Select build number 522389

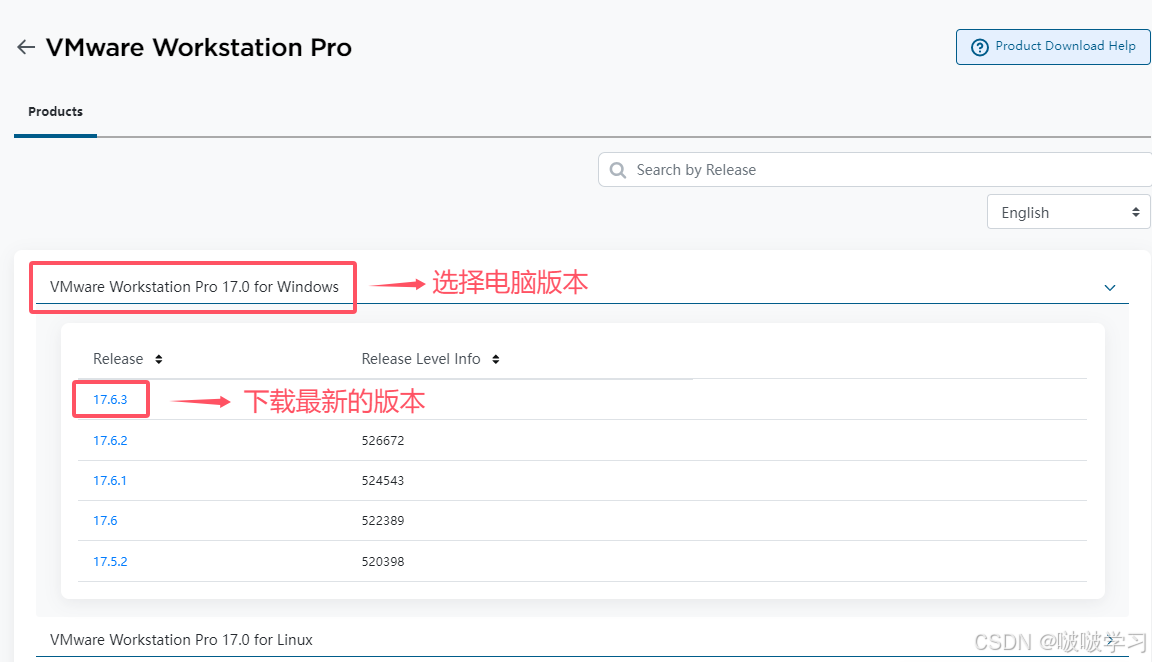click(383, 521)
